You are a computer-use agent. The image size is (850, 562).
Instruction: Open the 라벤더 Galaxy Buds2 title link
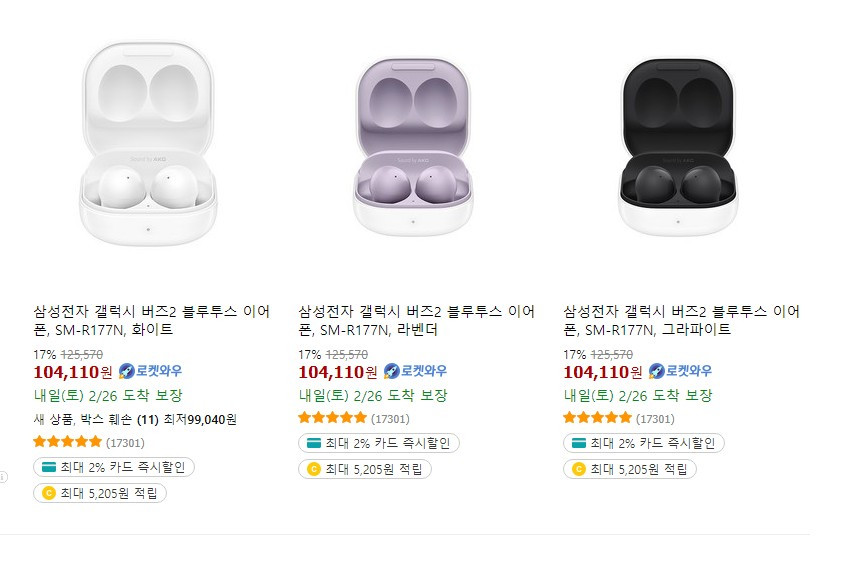pyautogui.click(x=416, y=320)
